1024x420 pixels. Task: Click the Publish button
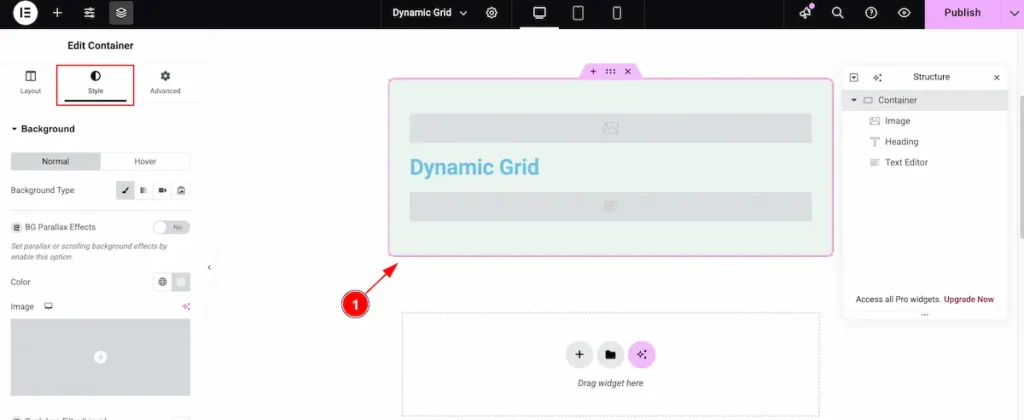[961, 13]
